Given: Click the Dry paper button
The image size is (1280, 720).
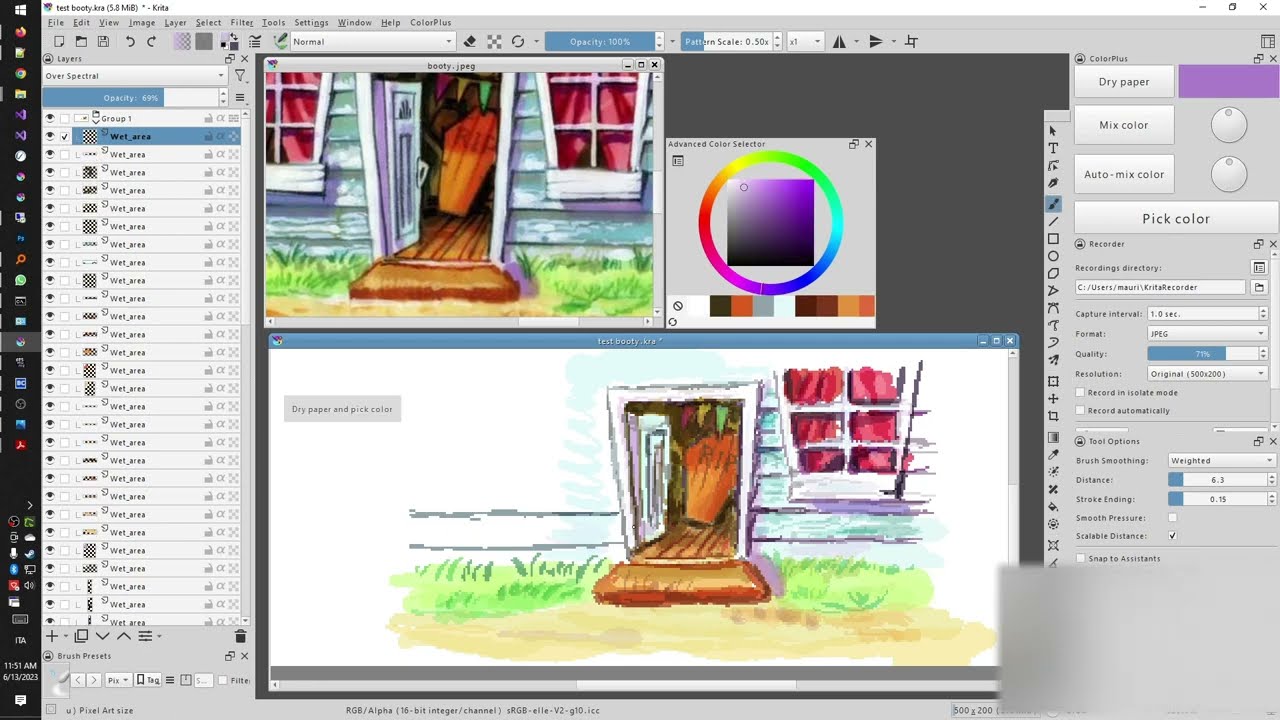Looking at the screenshot, I should click(1124, 82).
